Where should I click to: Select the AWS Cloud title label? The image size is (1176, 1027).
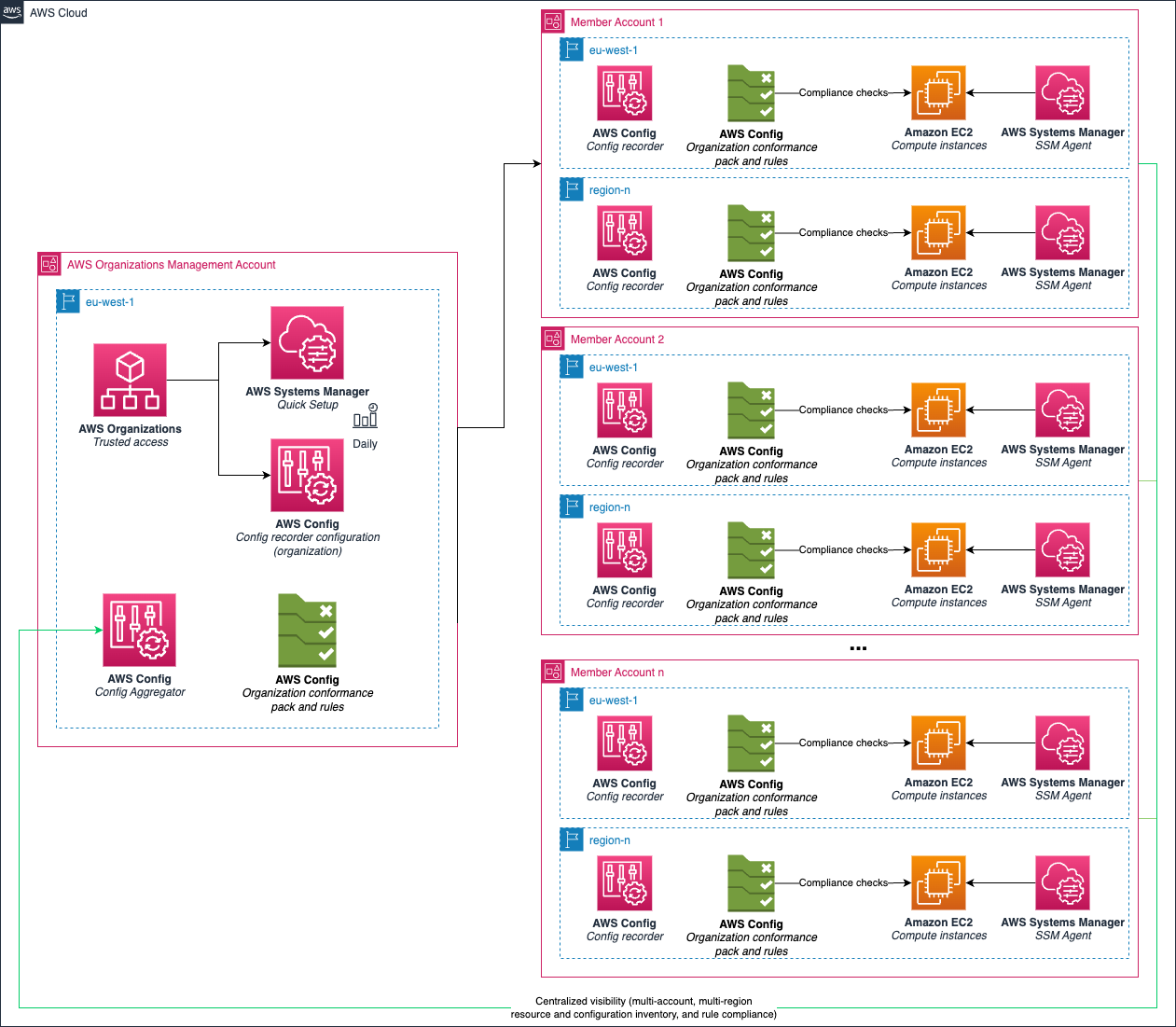click(60, 12)
